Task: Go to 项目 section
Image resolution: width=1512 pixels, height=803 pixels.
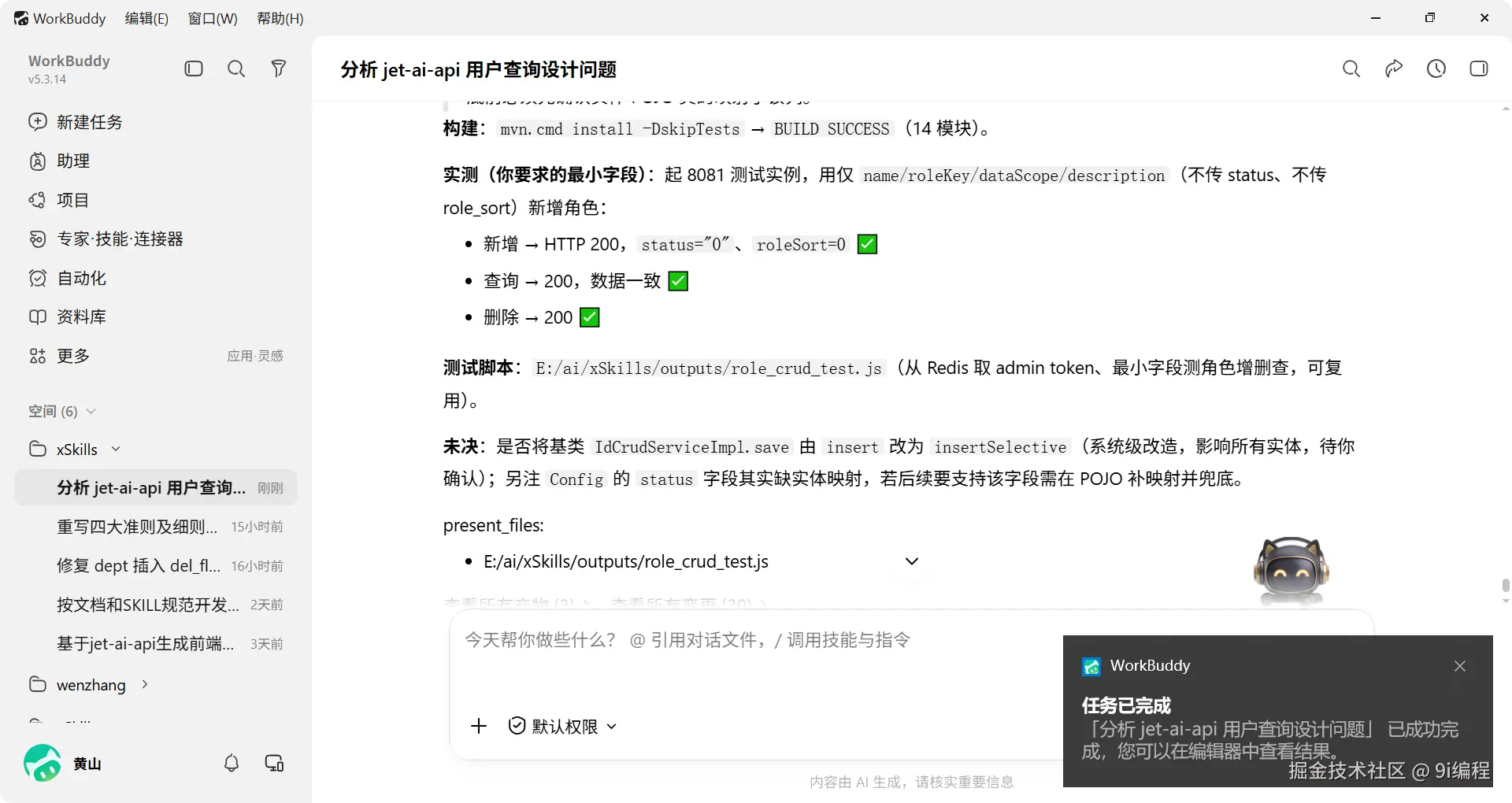Action: 156,200
